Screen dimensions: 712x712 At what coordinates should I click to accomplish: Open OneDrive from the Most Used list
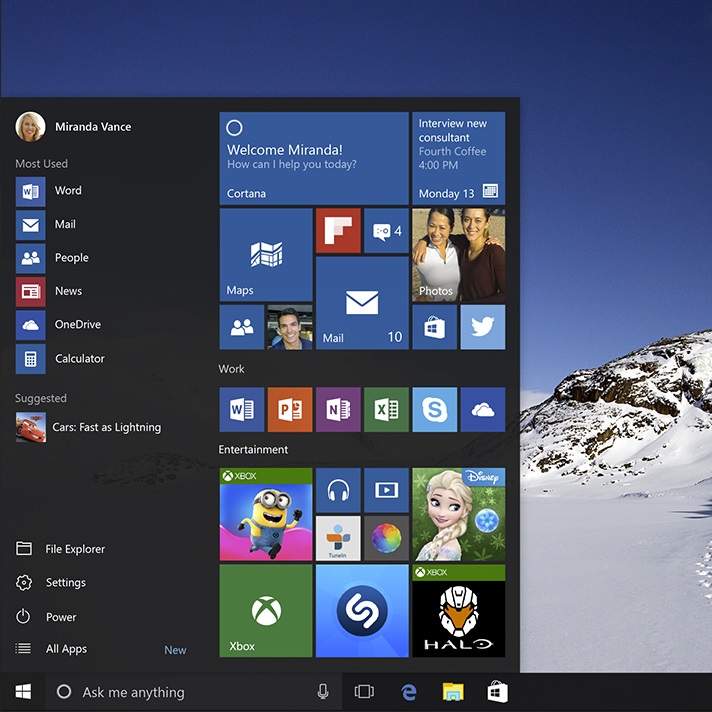click(59, 325)
